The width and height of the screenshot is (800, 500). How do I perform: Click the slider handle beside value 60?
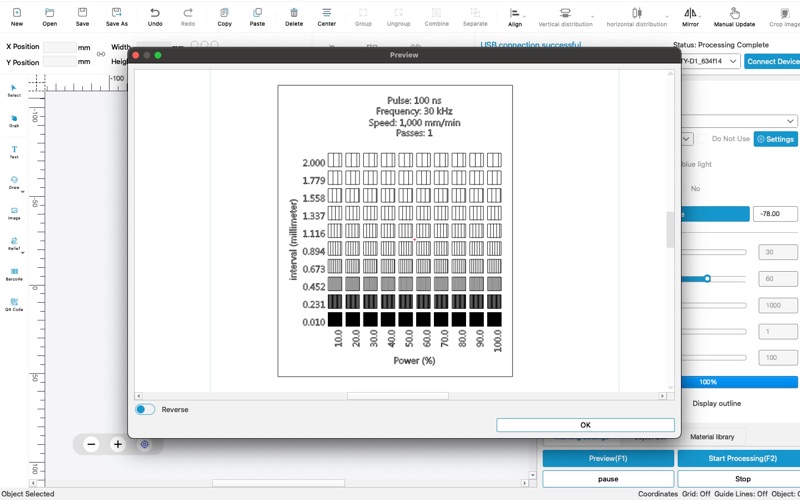[707, 279]
